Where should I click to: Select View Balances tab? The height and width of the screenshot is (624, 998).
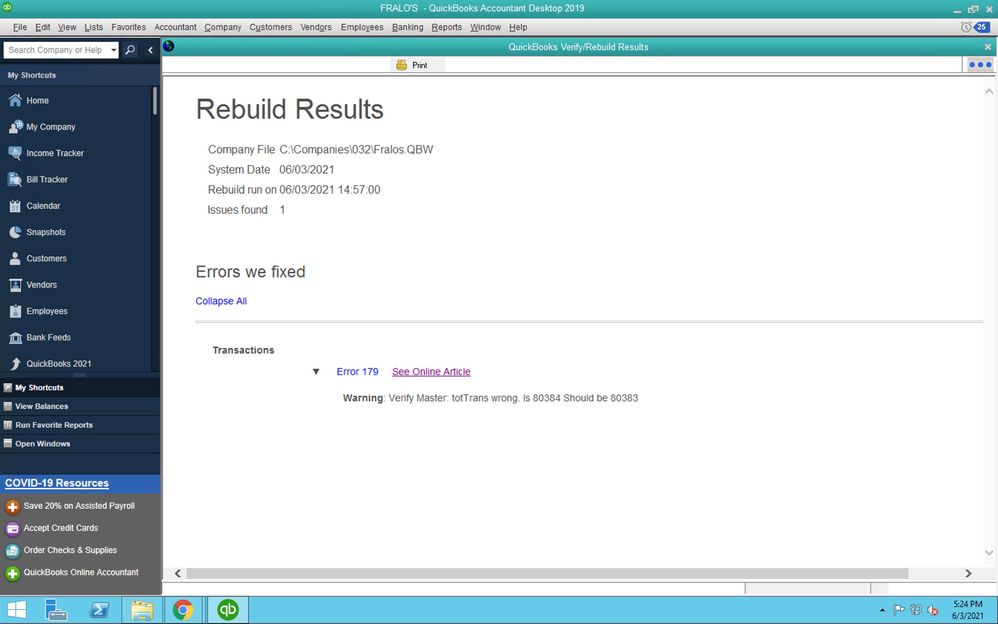80,406
